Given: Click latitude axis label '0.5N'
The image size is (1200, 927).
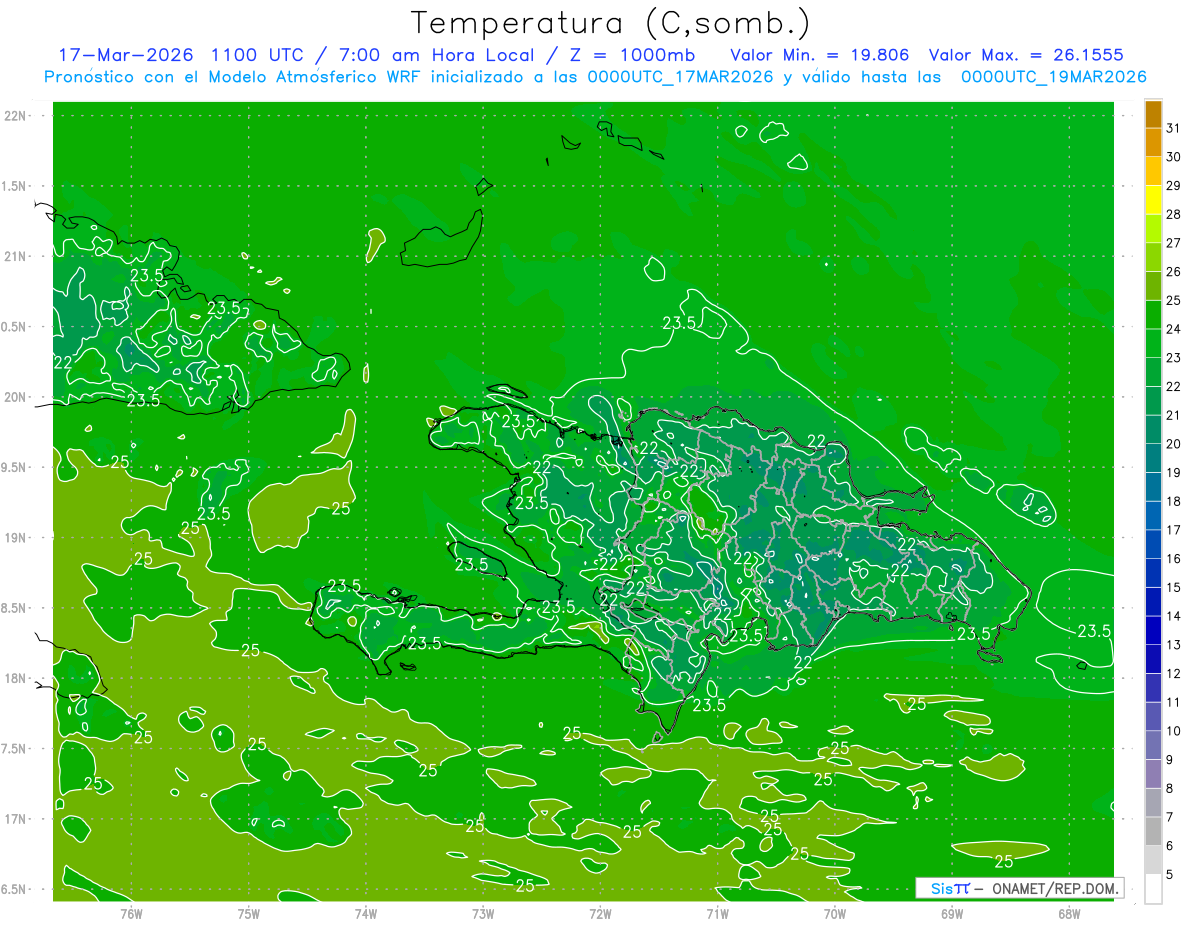Looking at the screenshot, I should pos(15,327).
